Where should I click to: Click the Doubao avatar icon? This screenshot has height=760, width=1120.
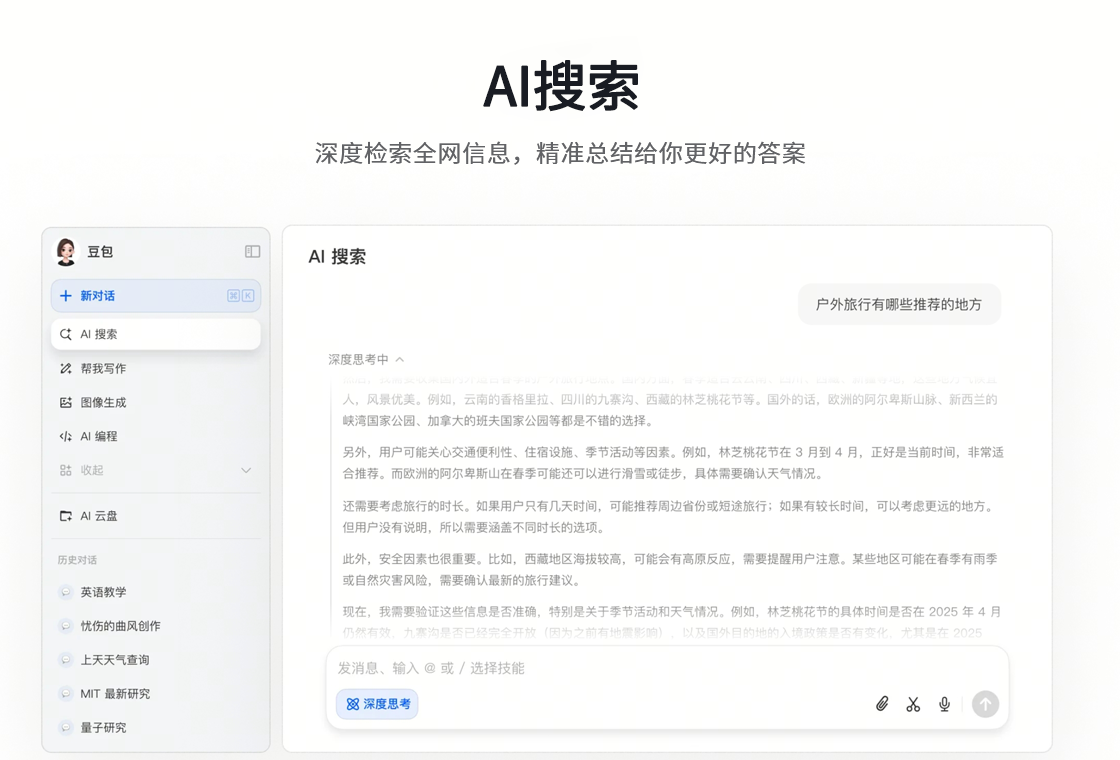click(x=66, y=252)
